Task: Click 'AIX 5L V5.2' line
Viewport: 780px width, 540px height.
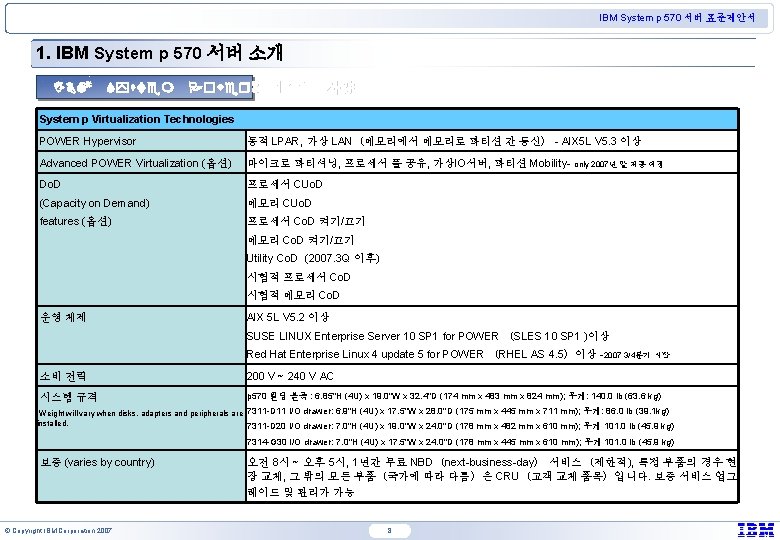Action: tap(288, 317)
